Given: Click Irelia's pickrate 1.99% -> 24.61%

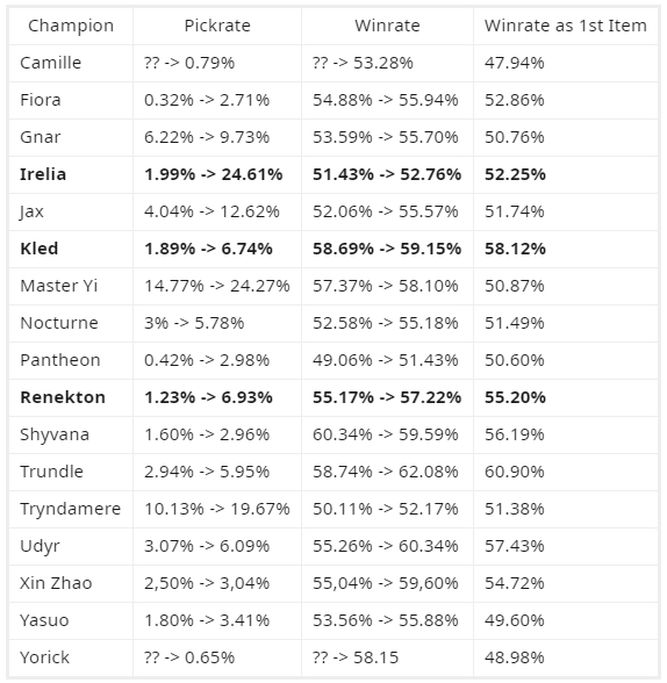Looking at the screenshot, I should point(213,174).
